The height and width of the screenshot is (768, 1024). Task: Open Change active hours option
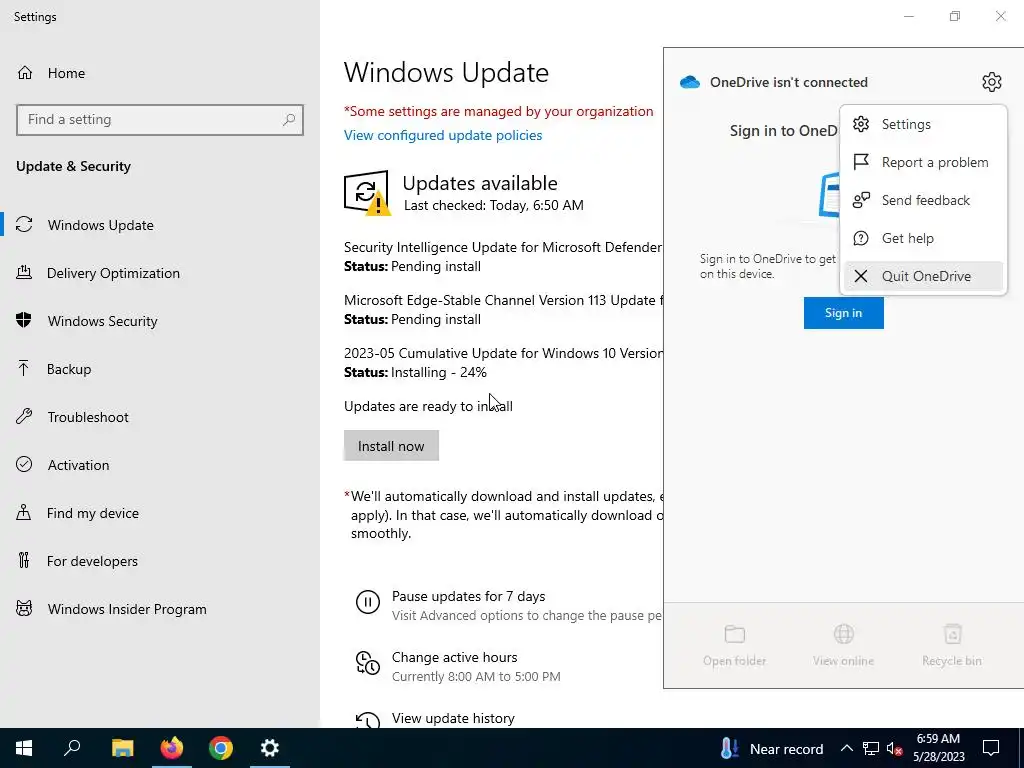[455, 657]
